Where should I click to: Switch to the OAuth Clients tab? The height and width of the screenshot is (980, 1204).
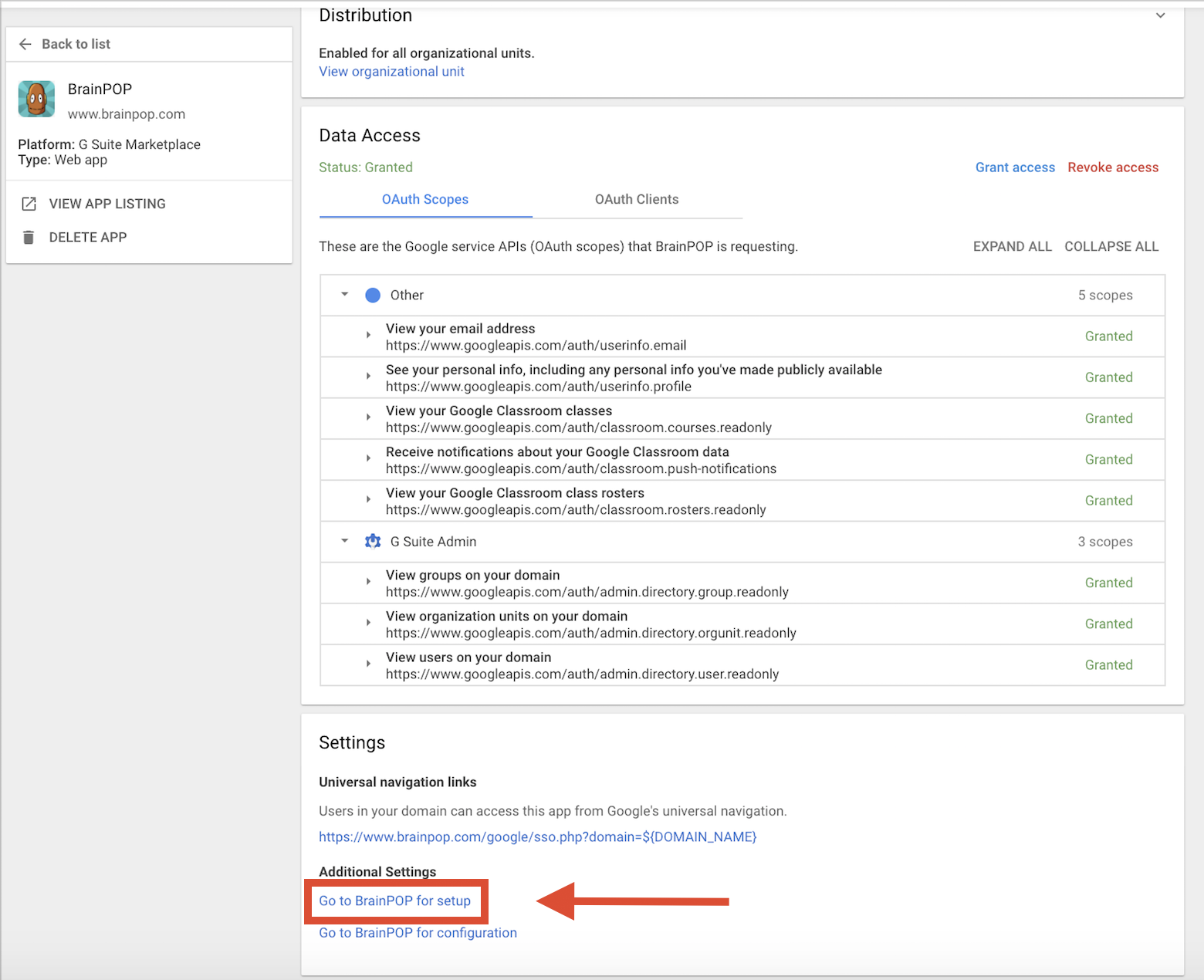637,199
